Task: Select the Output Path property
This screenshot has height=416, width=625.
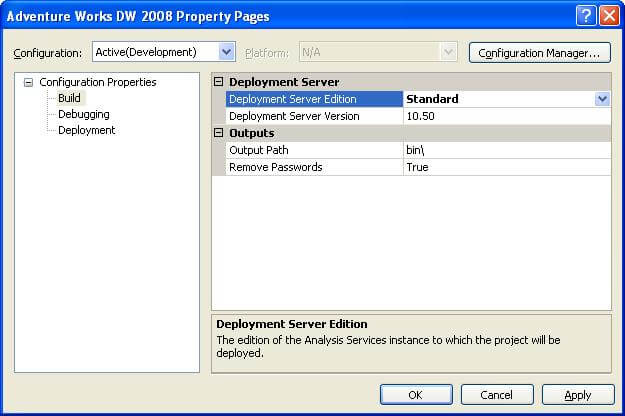Action: click(x=314, y=150)
